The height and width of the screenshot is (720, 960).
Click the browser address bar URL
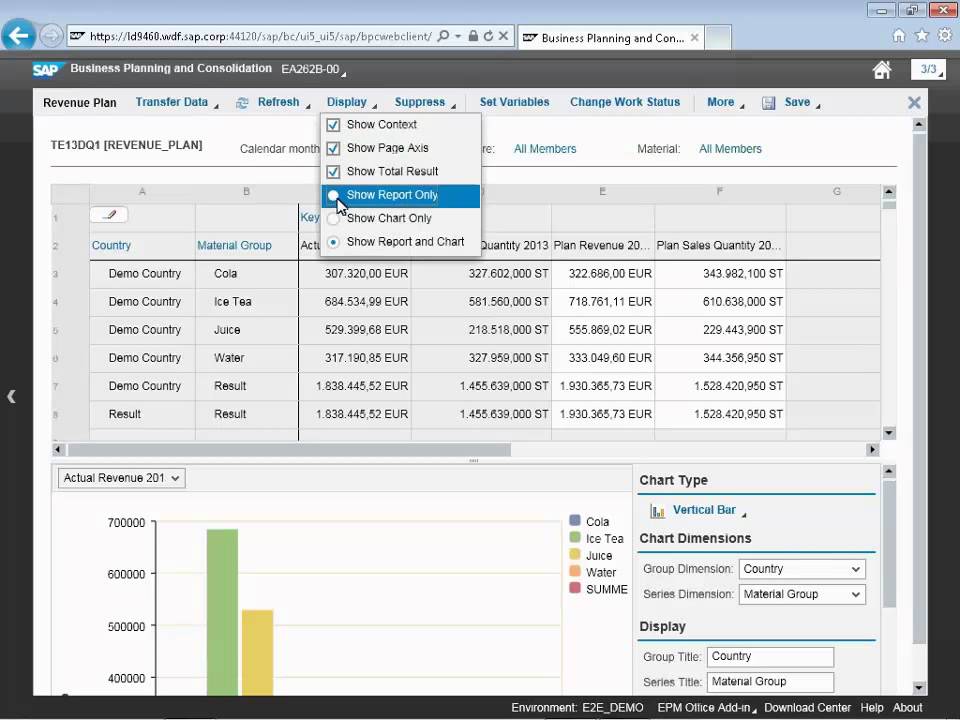pyautogui.click(x=260, y=36)
